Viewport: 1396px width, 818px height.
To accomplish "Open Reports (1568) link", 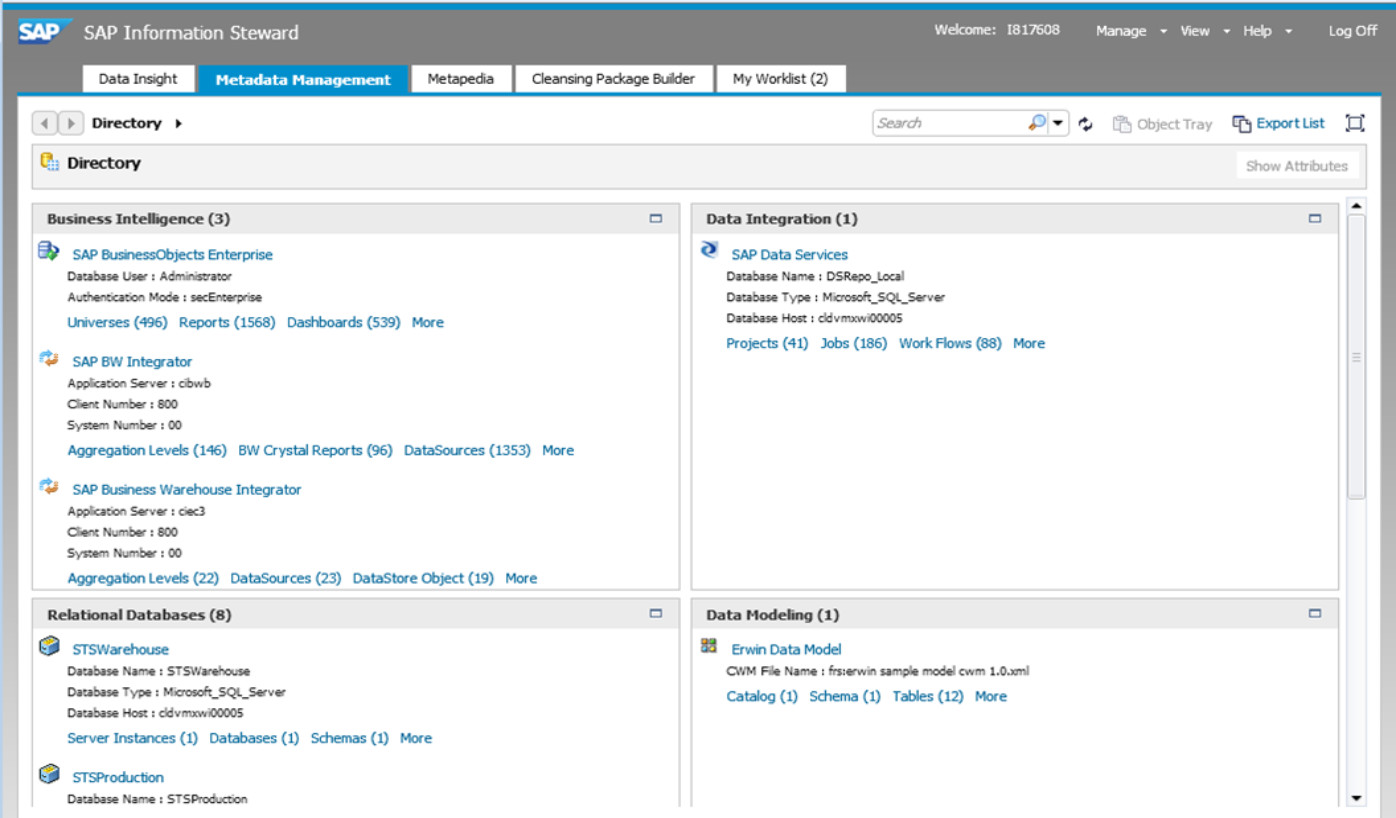I will [x=227, y=322].
